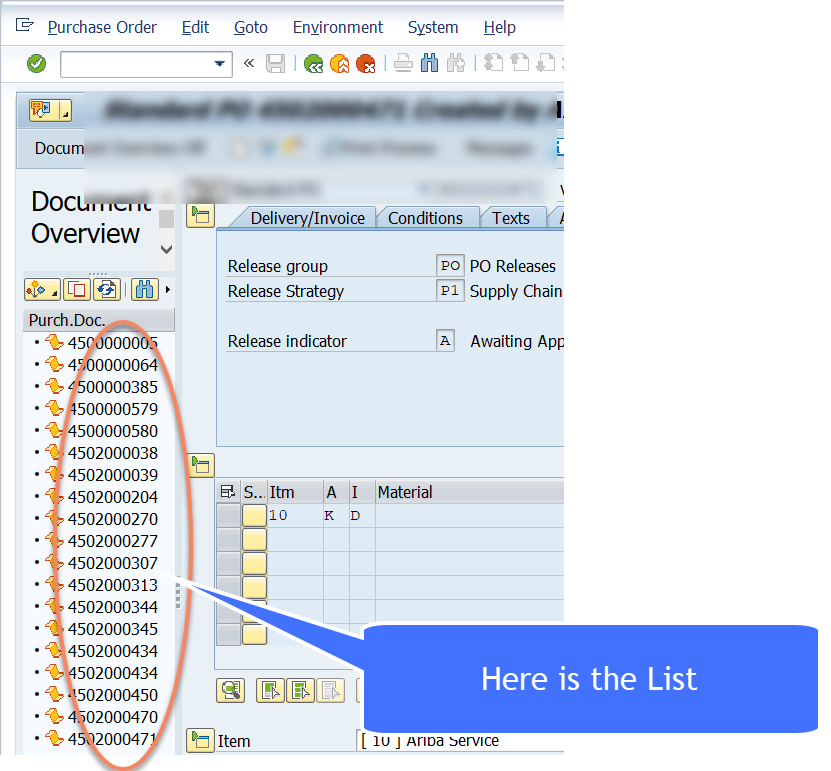Click the item details magnifier icon below table
The height and width of the screenshot is (771, 831).
tap(232, 689)
